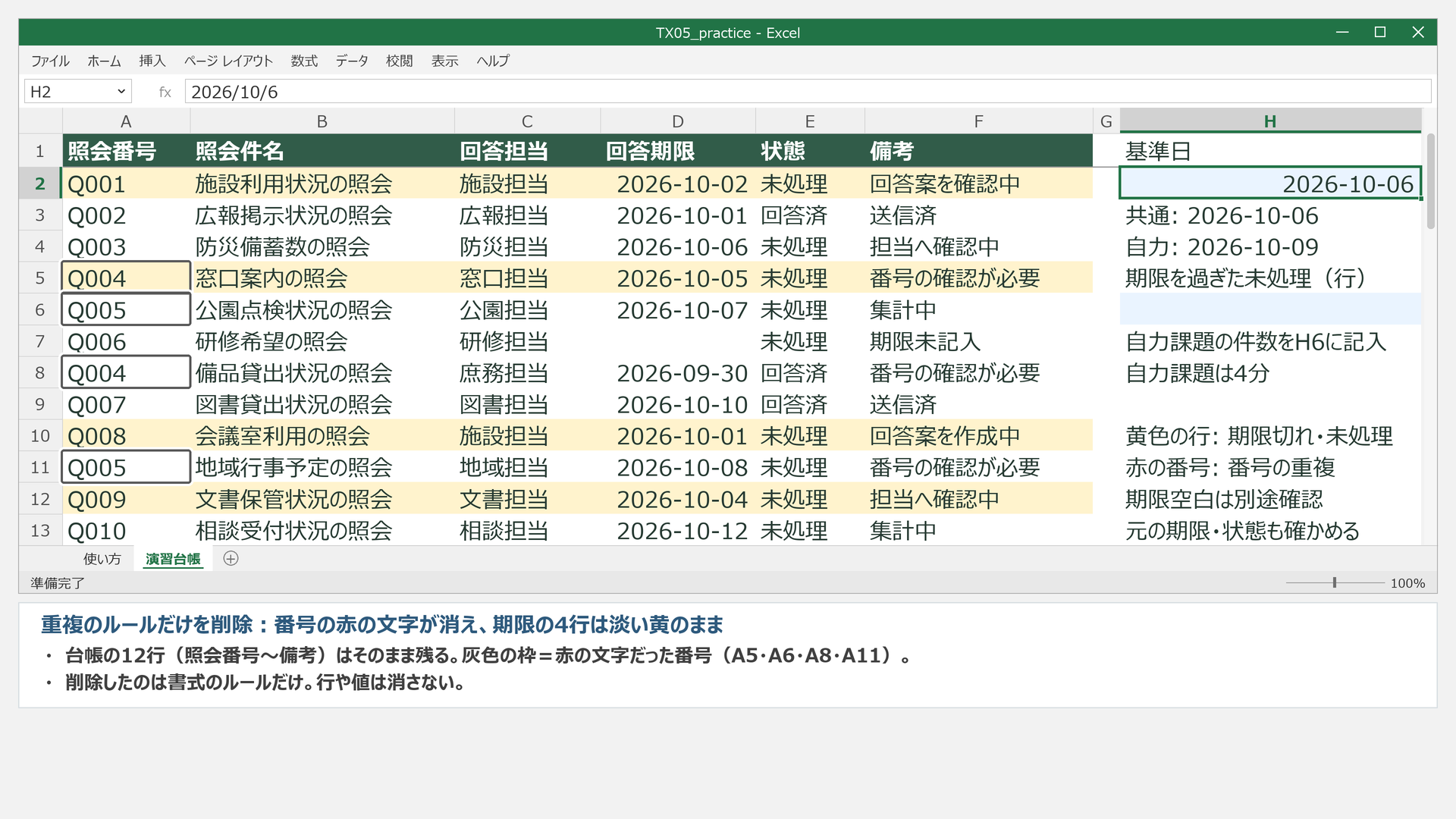Click 回答済 status in row 3
This screenshot has width=1456, height=819.
point(810,215)
